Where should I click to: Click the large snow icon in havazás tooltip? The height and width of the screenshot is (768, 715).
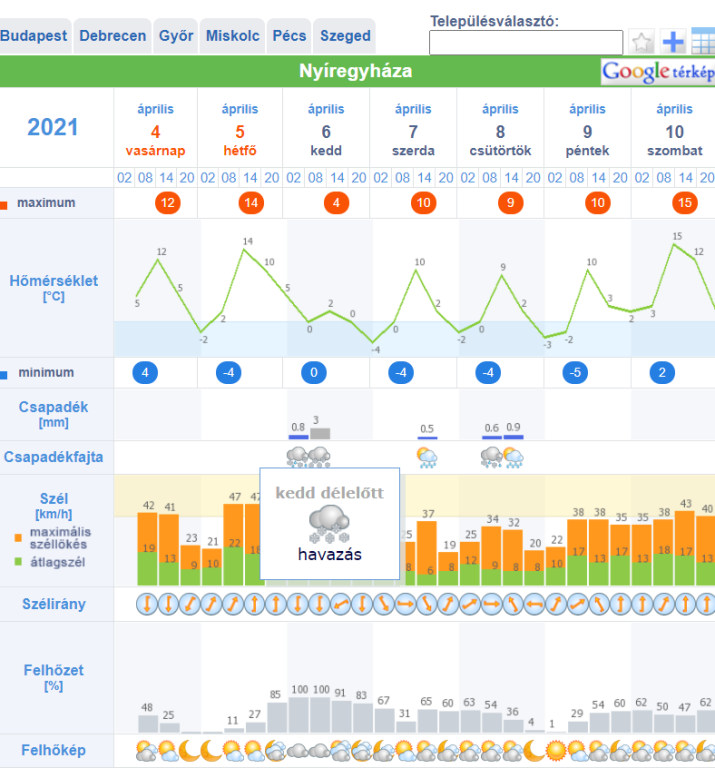click(x=329, y=522)
